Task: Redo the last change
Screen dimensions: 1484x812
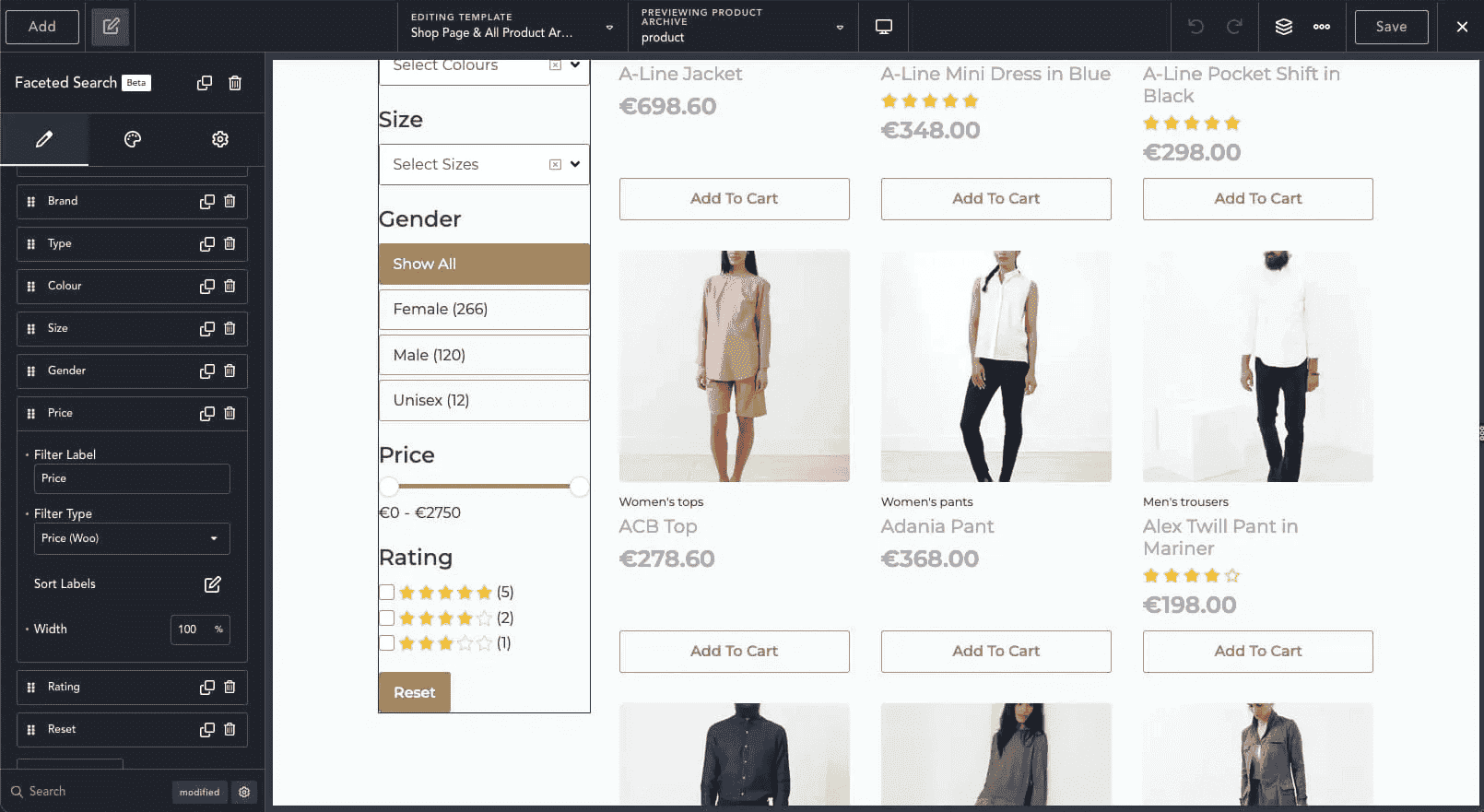Action: point(1234,27)
